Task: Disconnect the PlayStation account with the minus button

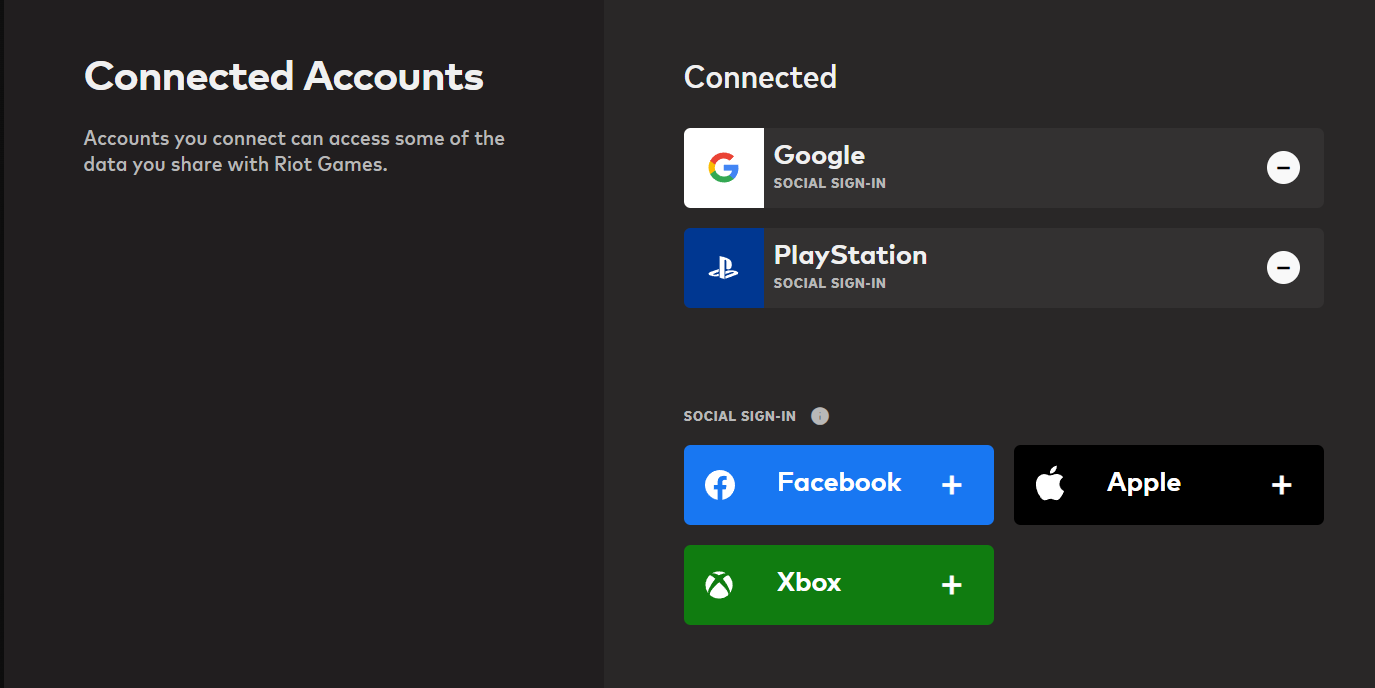Action: 1283,267
